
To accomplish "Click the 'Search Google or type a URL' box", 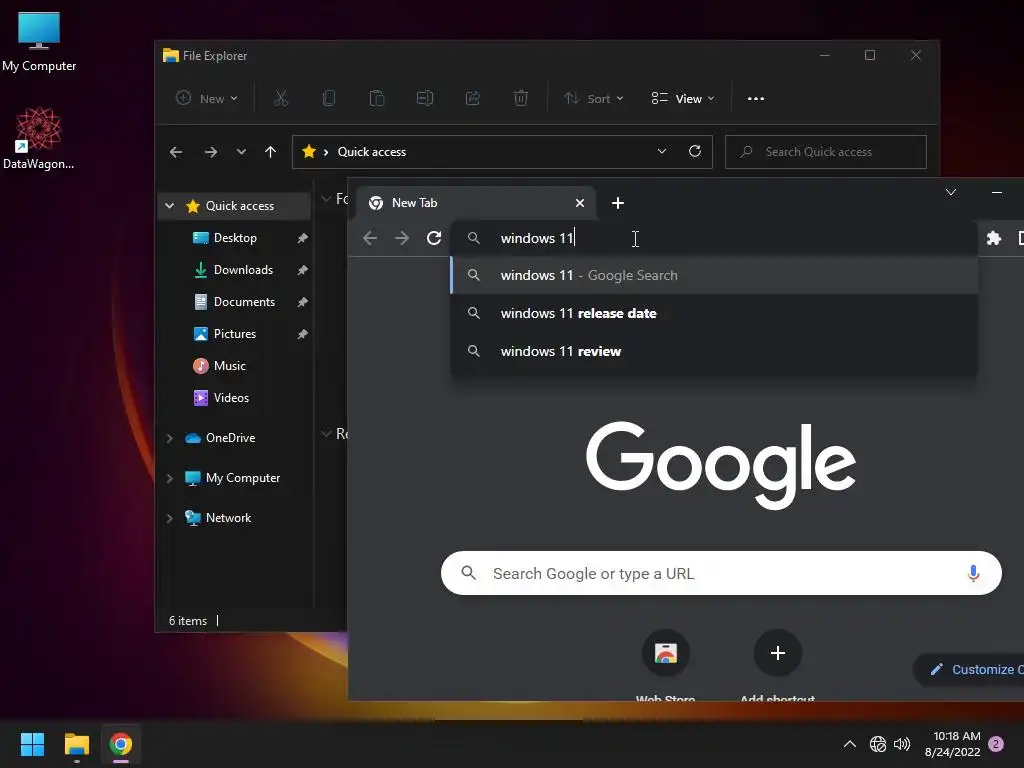I will [721, 573].
